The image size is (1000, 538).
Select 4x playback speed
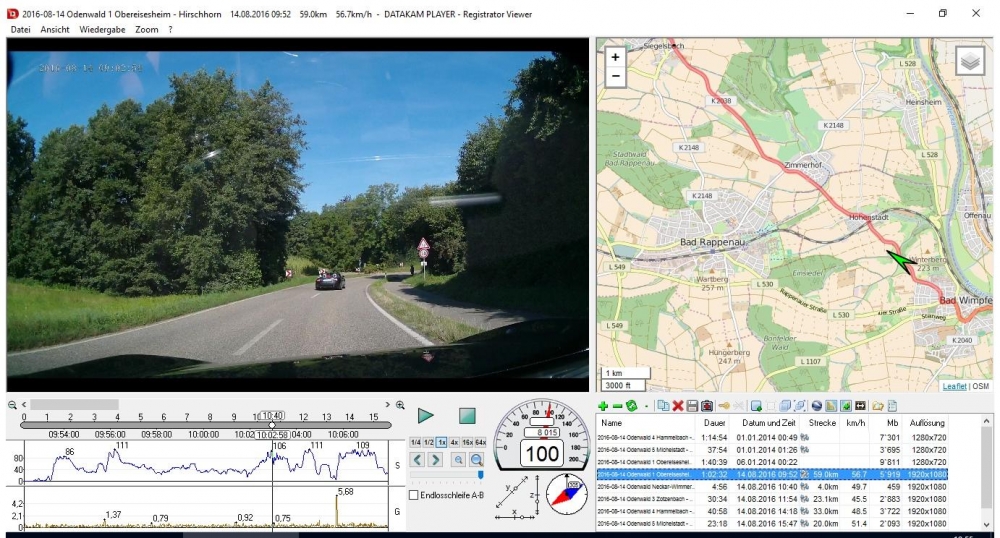[454, 442]
